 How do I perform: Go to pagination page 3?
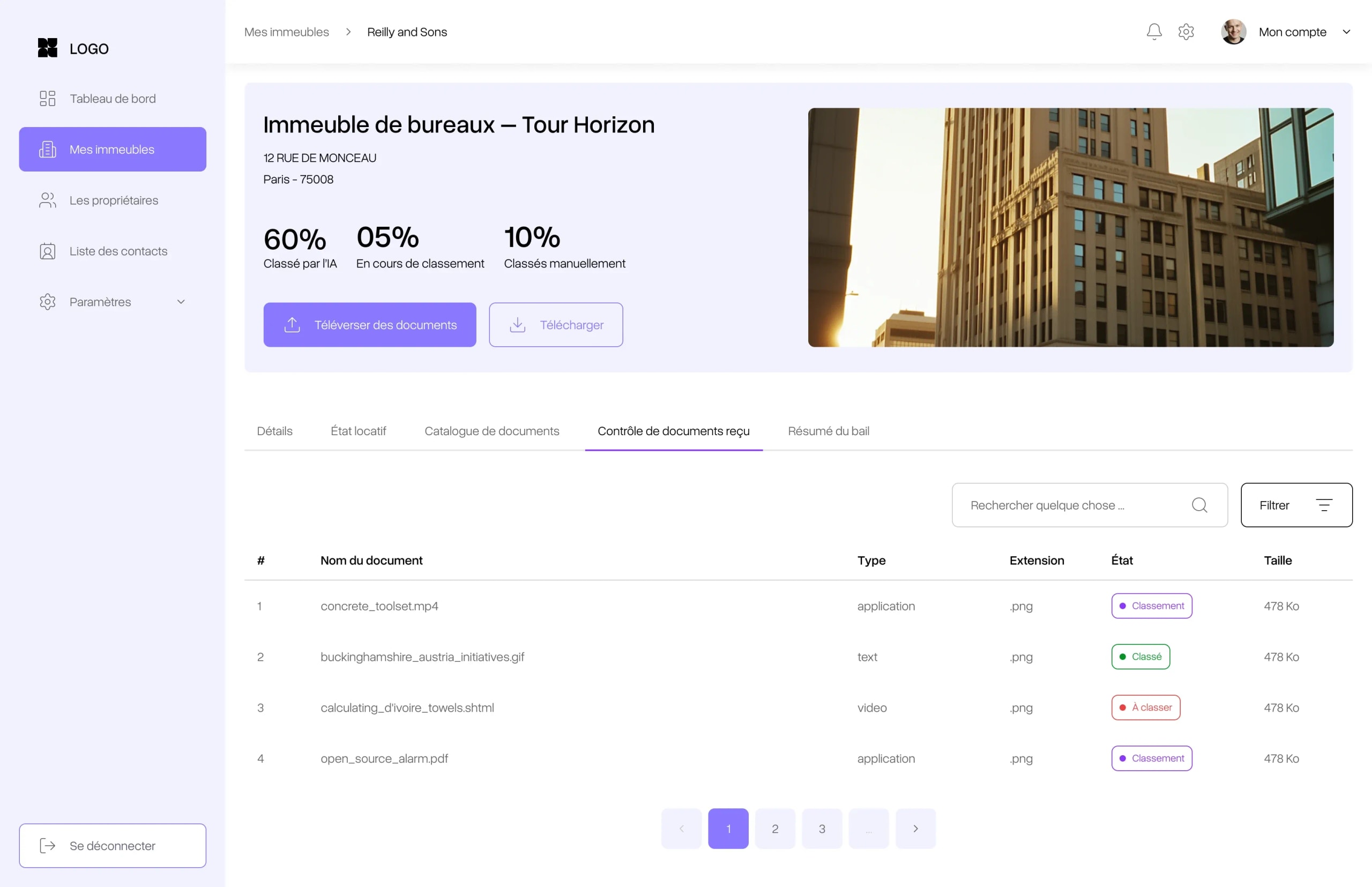click(x=822, y=829)
